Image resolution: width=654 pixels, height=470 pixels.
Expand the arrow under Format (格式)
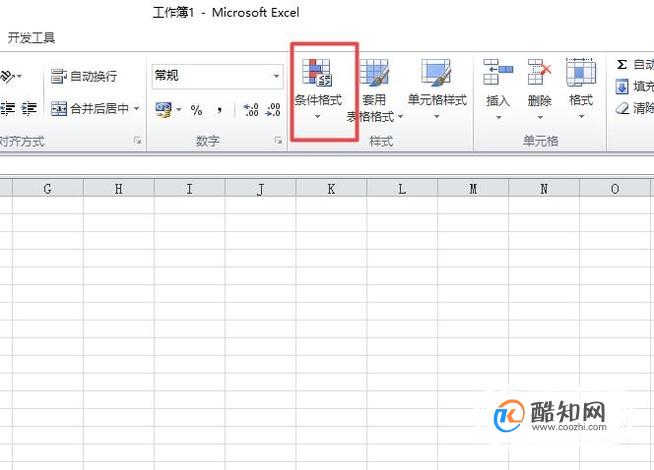(581, 117)
